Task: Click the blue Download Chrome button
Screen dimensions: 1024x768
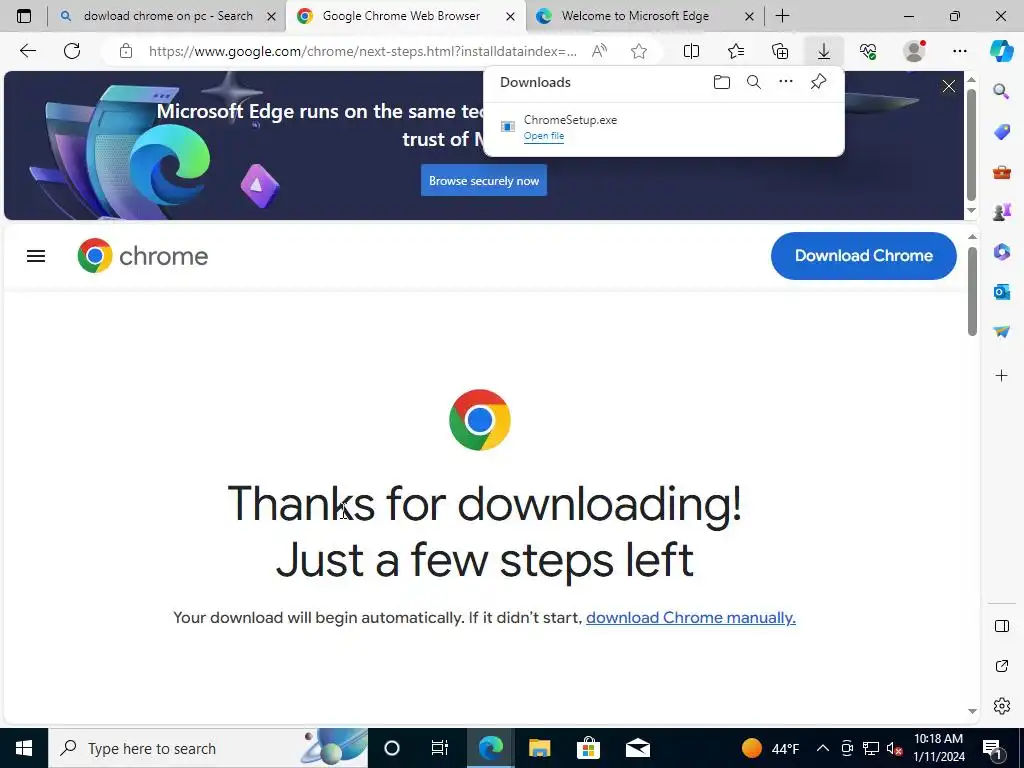Action: point(863,256)
